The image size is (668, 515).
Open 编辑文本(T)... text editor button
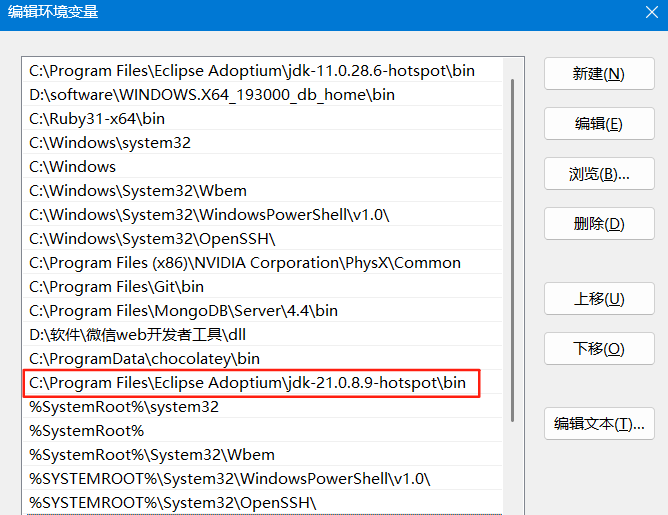(x=599, y=423)
